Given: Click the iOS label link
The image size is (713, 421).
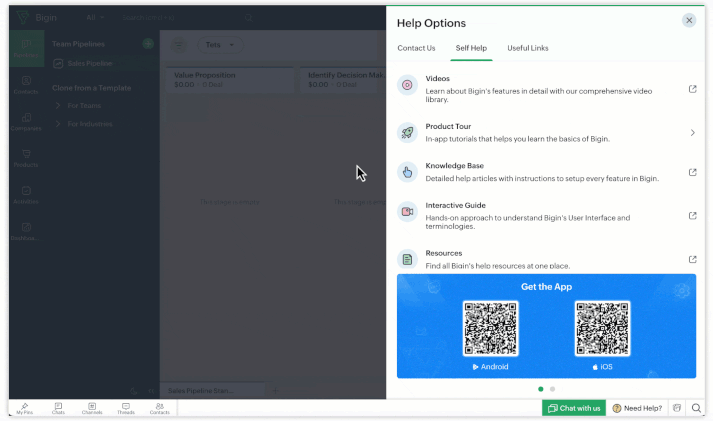Looking at the screenshot, I should pos(602,367).
